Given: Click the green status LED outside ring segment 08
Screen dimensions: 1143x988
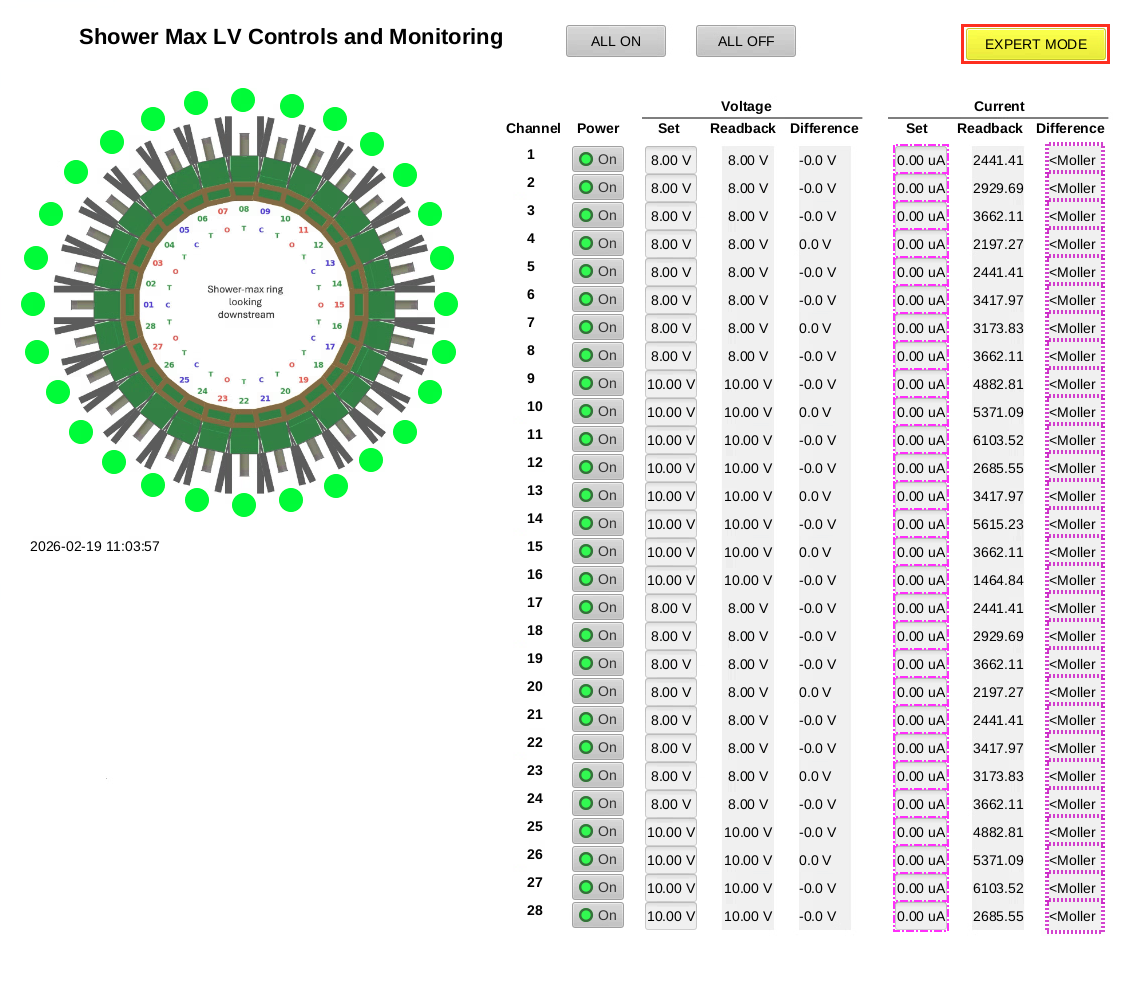Looking at the screenshot, I should (x=243, y=100).
